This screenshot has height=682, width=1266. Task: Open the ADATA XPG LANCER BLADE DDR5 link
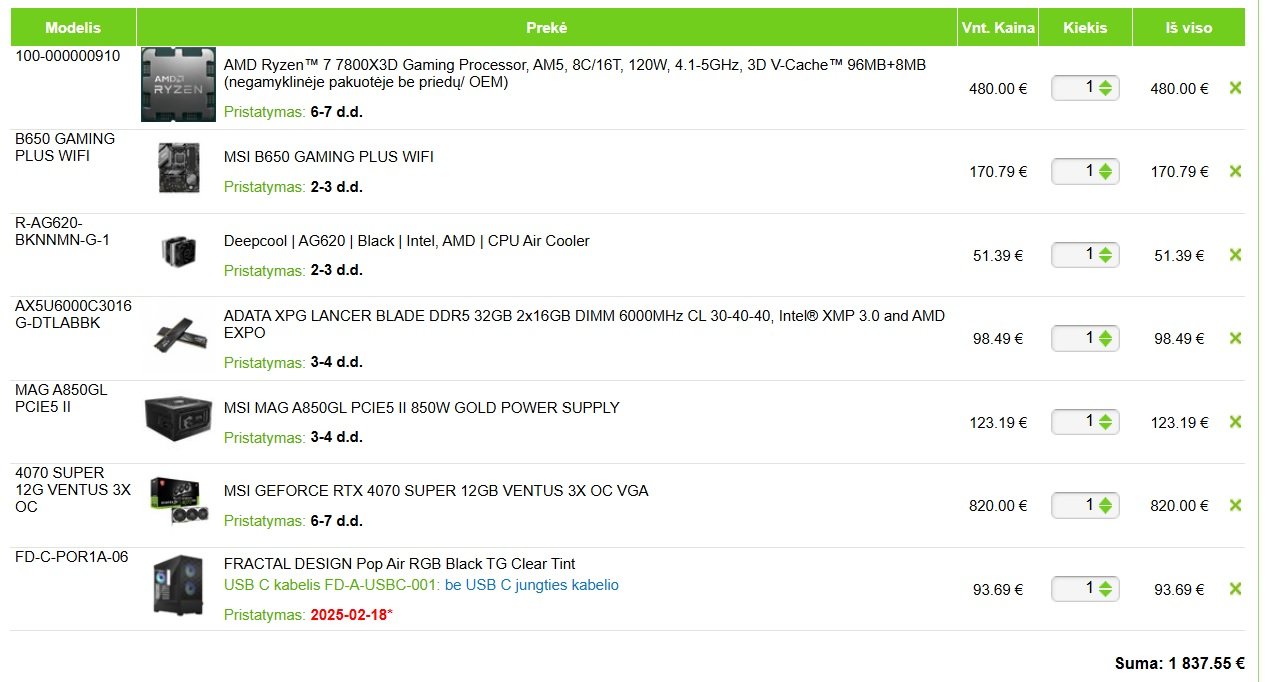click(584, 324)
